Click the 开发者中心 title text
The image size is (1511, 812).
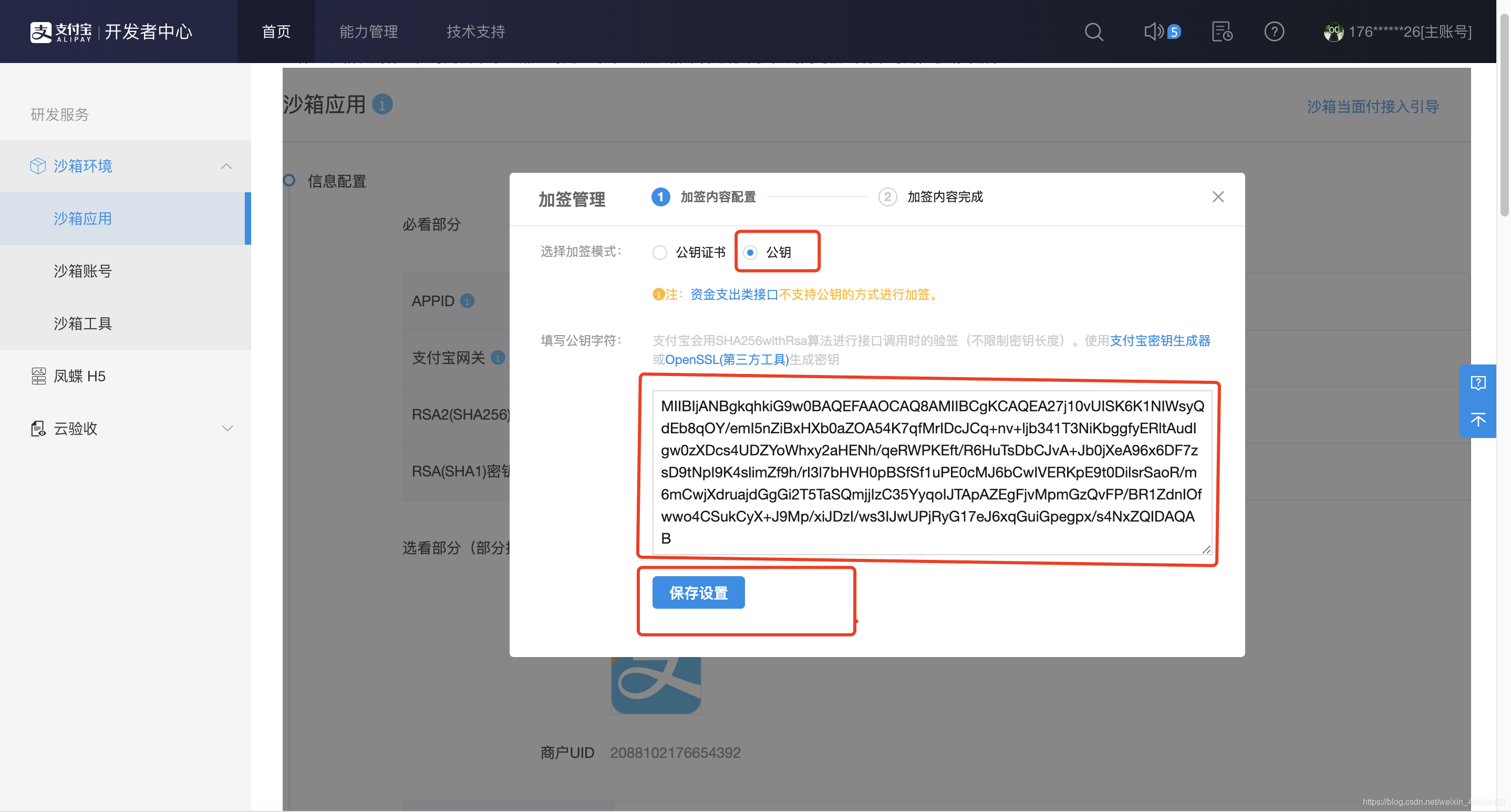click(x=148, y=32)
